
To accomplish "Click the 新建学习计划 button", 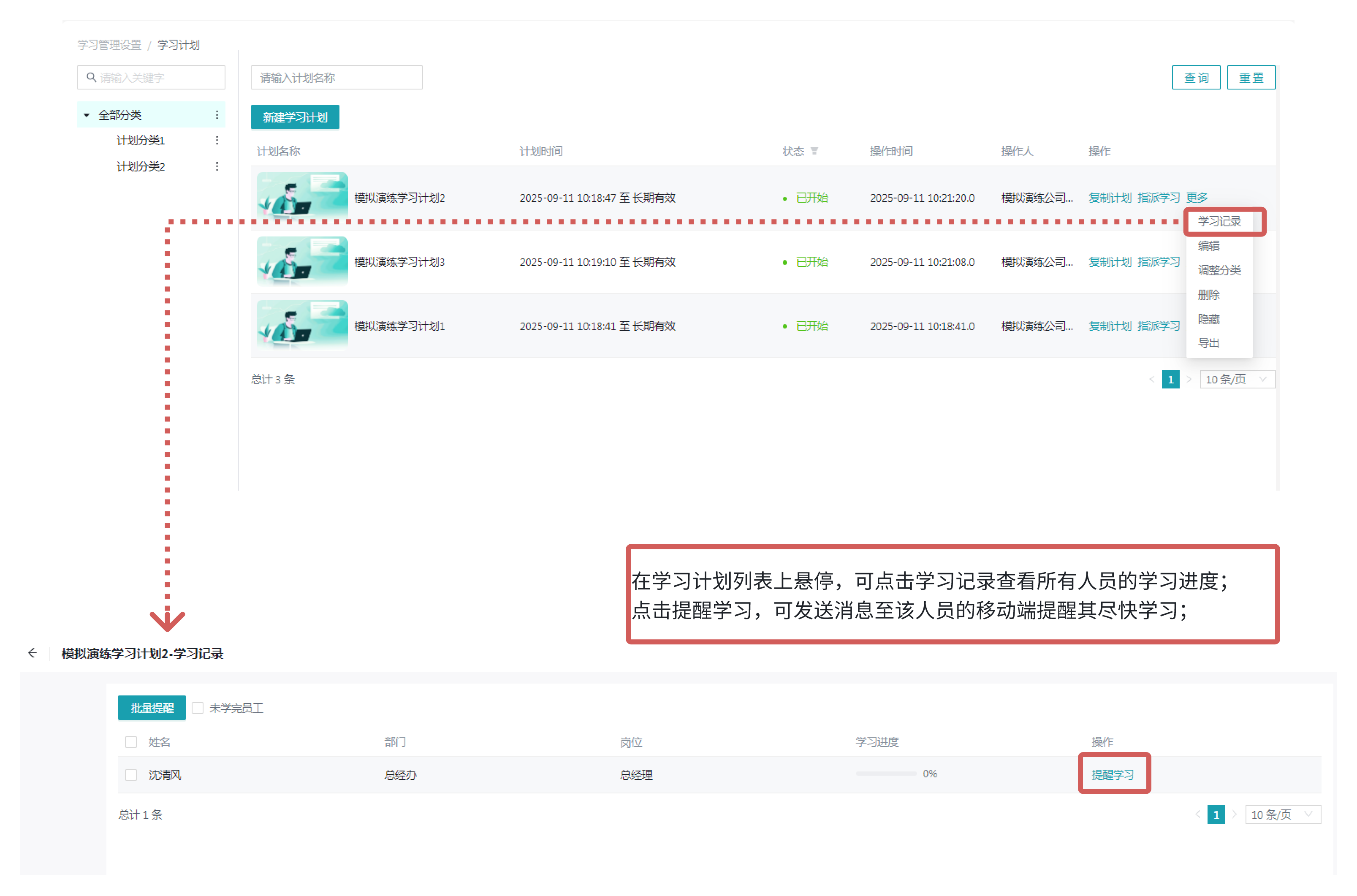I will [x=295, y=117].
